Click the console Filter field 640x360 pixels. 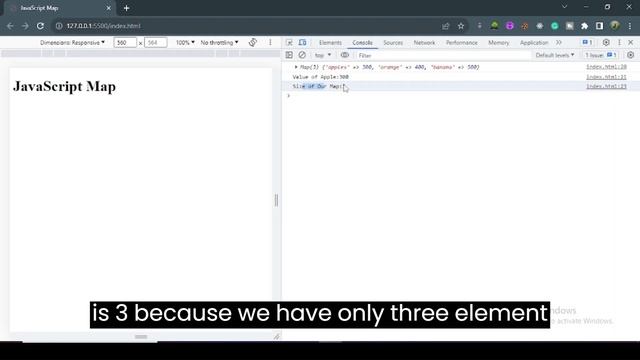pos(443,55)
